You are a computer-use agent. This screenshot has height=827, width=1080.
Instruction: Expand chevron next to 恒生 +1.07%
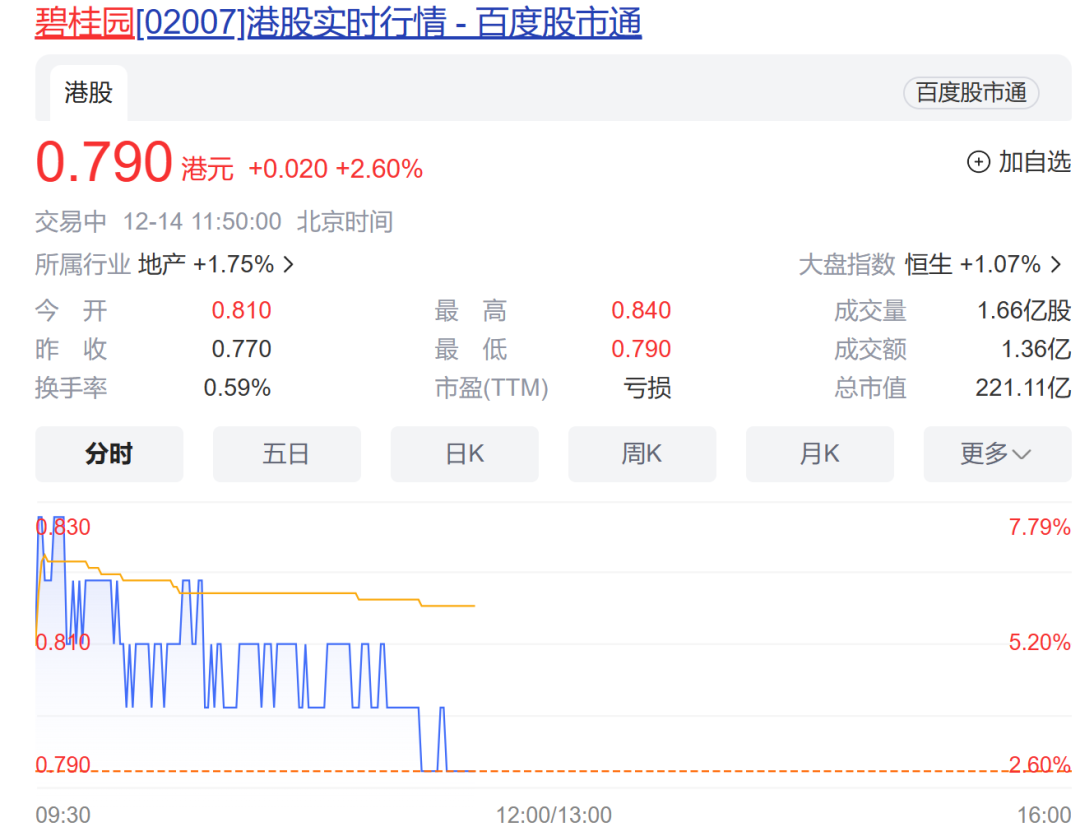point(1056,264)
